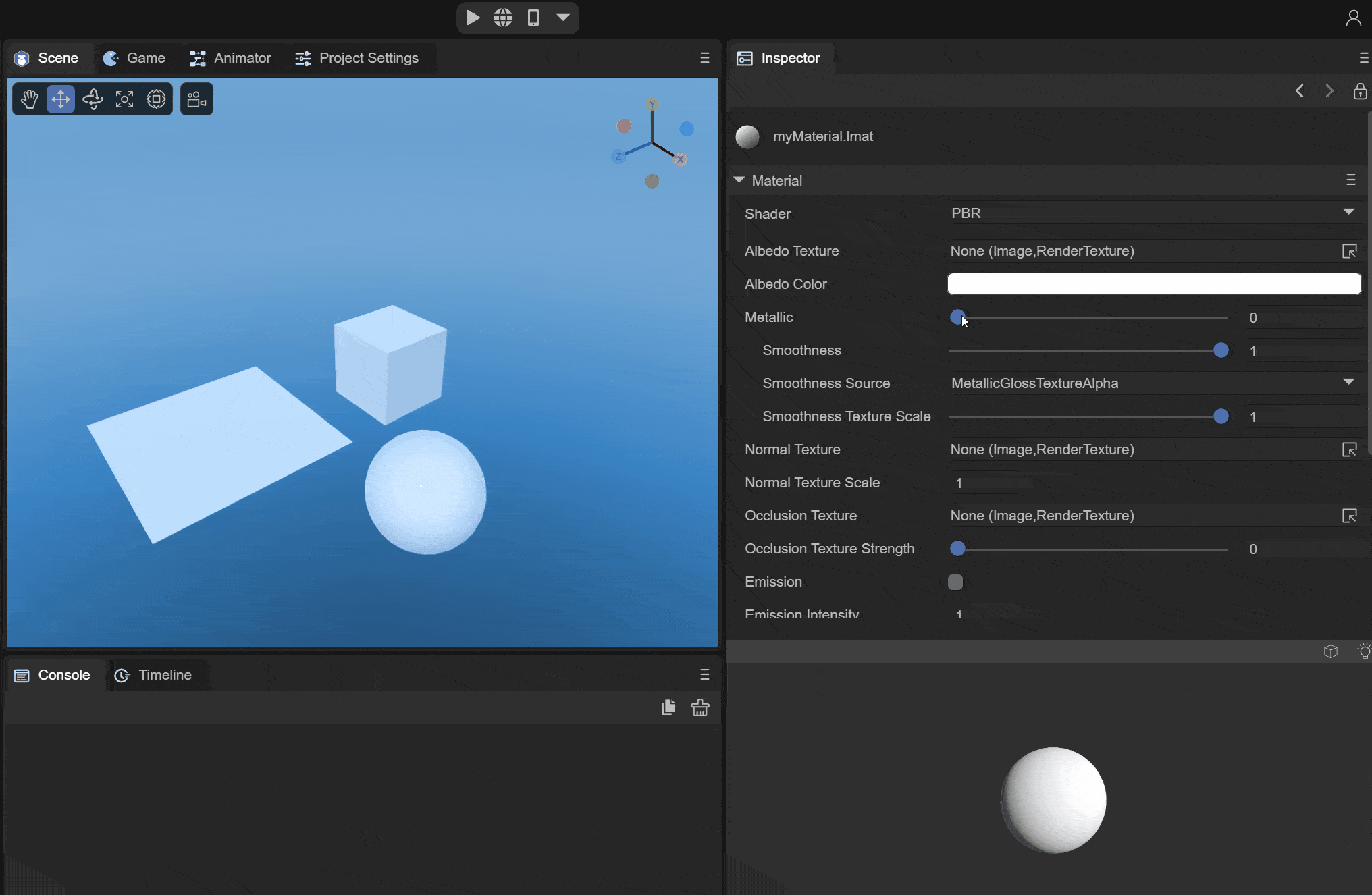Go back with Inspector left arrow
The width and height of the screenshot is (1372, 895).
pyautogui.click(x=1300, y=91)
